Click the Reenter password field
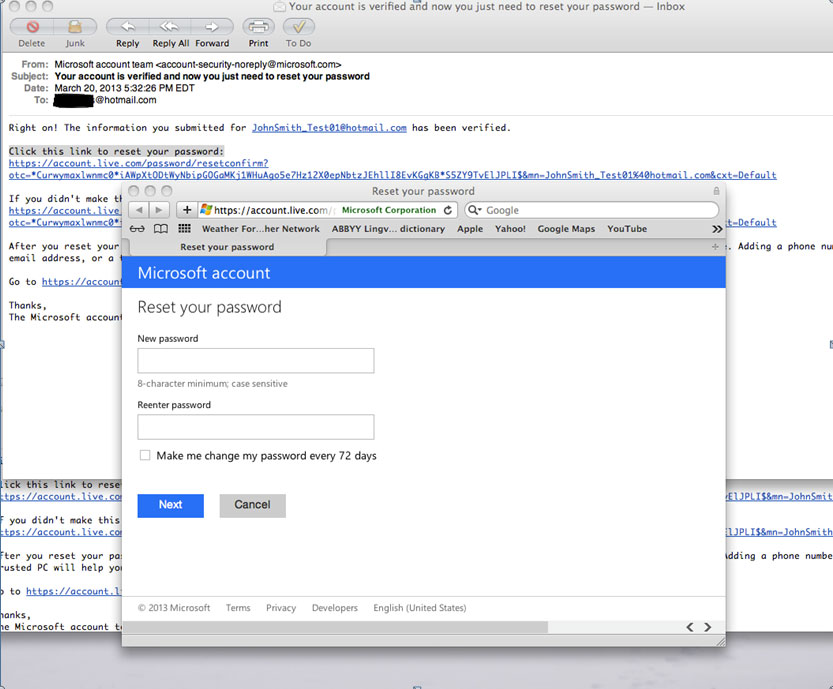The image size is (833, 689). (256, 427)
